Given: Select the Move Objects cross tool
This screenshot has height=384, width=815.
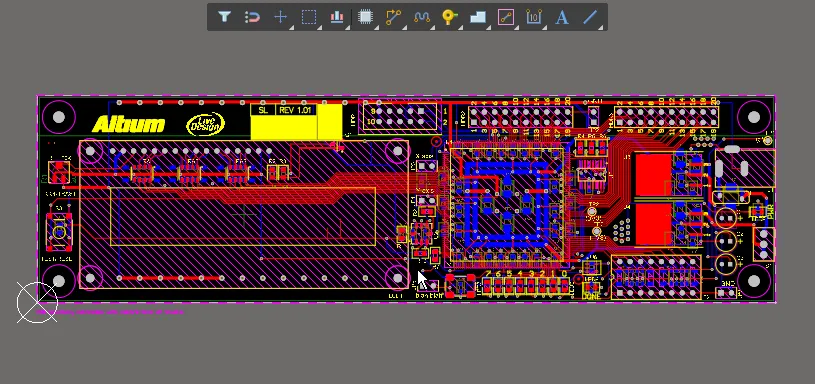Looking at the screenshot, I should [280, 17].
